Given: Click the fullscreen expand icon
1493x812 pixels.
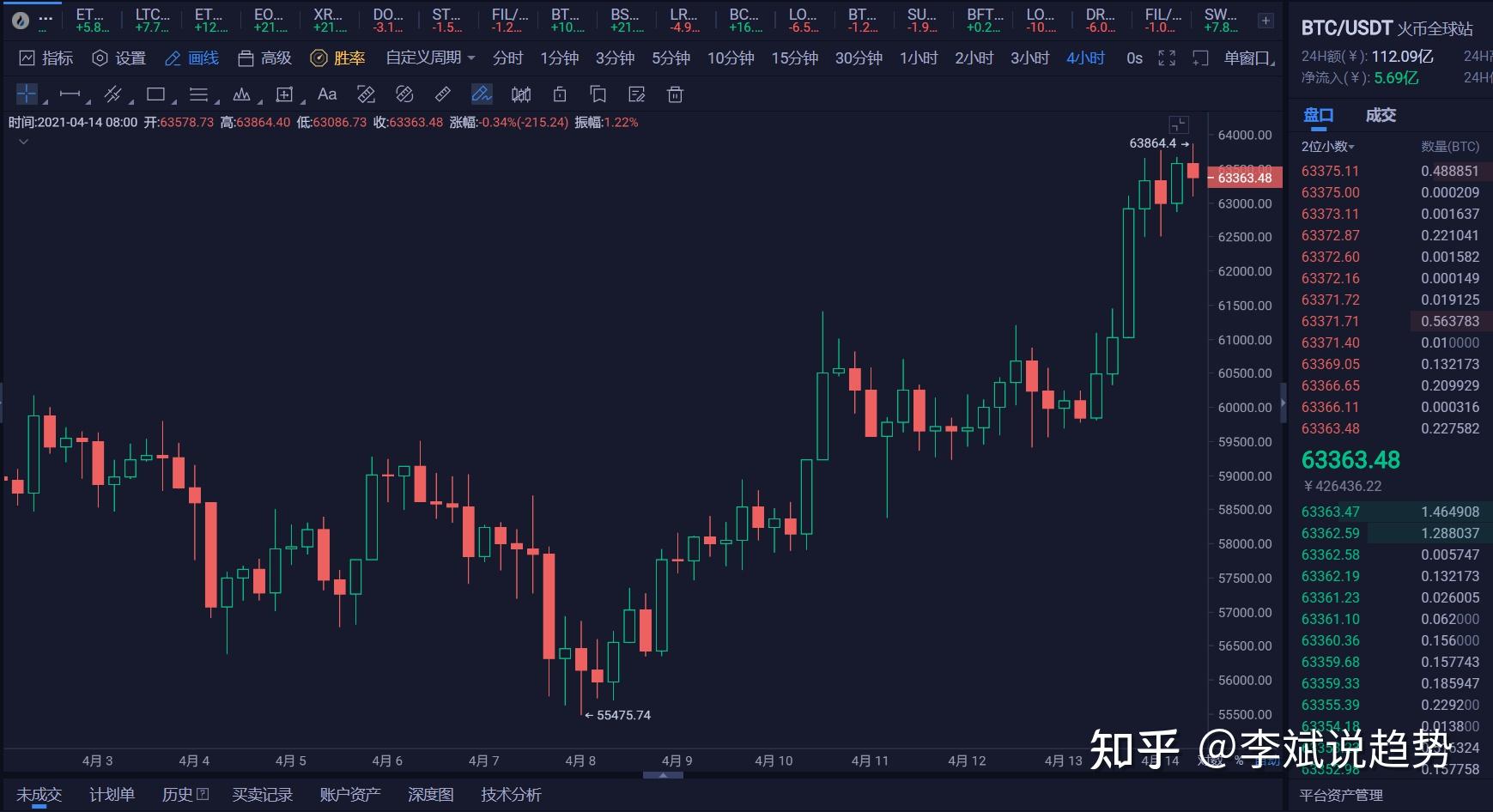Looking at the screenshot, I should [x=1167, y=58].
